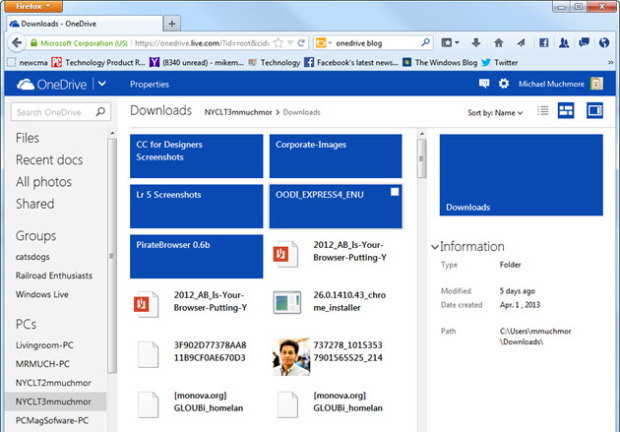Click Firefox search magnifier icon
The image size is (620, 432).
425,43
